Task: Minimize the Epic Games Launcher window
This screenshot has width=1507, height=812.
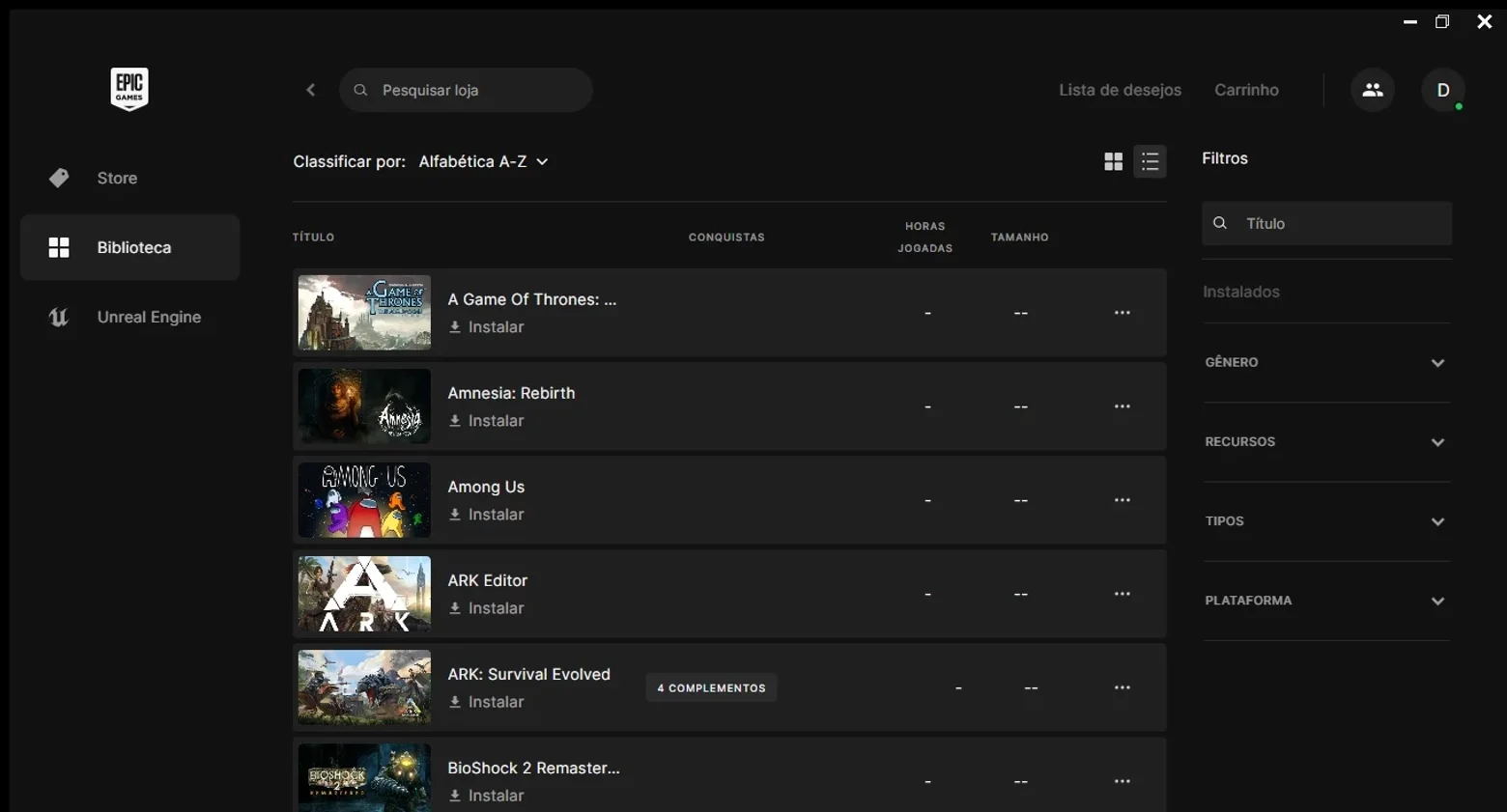Action: pyautogui.click(x=1410, y=21)
